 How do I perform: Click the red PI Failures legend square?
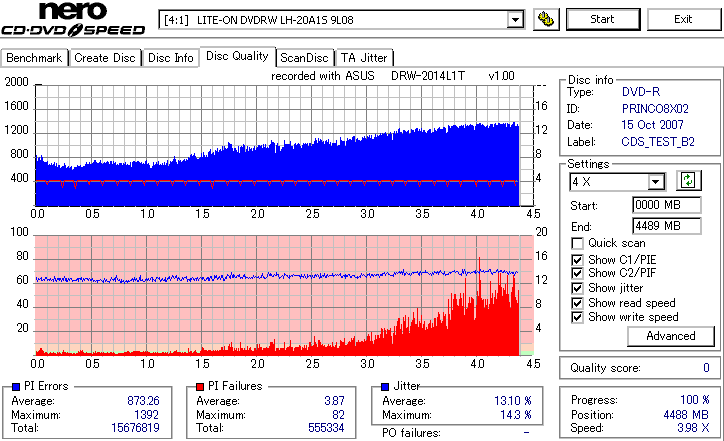[x=200, y=387]
